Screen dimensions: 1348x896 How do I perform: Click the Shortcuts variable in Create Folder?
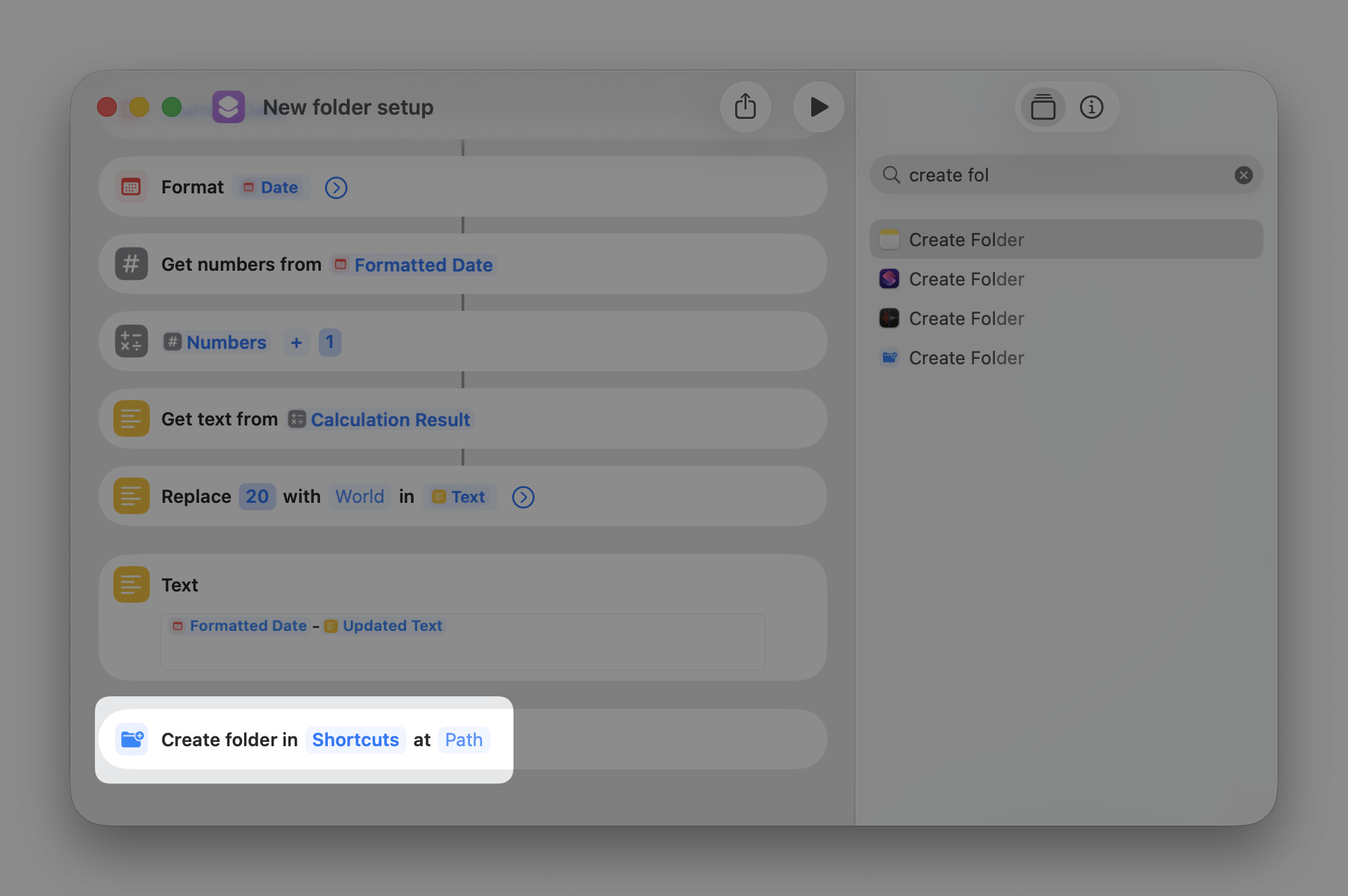pyautogui.click(x=355, y=739)
